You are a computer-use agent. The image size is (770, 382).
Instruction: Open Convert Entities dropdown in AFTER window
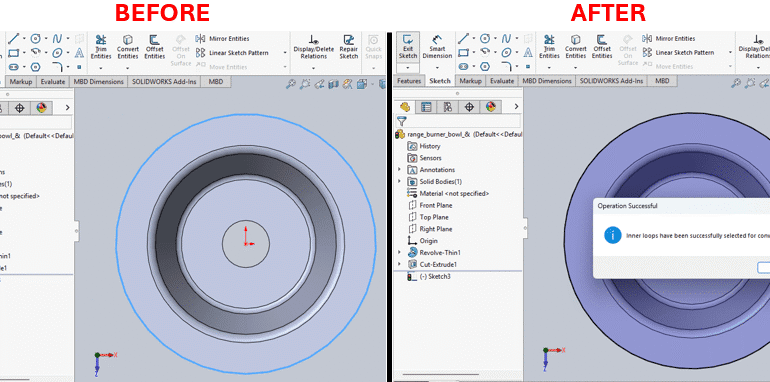pos(576,68)
